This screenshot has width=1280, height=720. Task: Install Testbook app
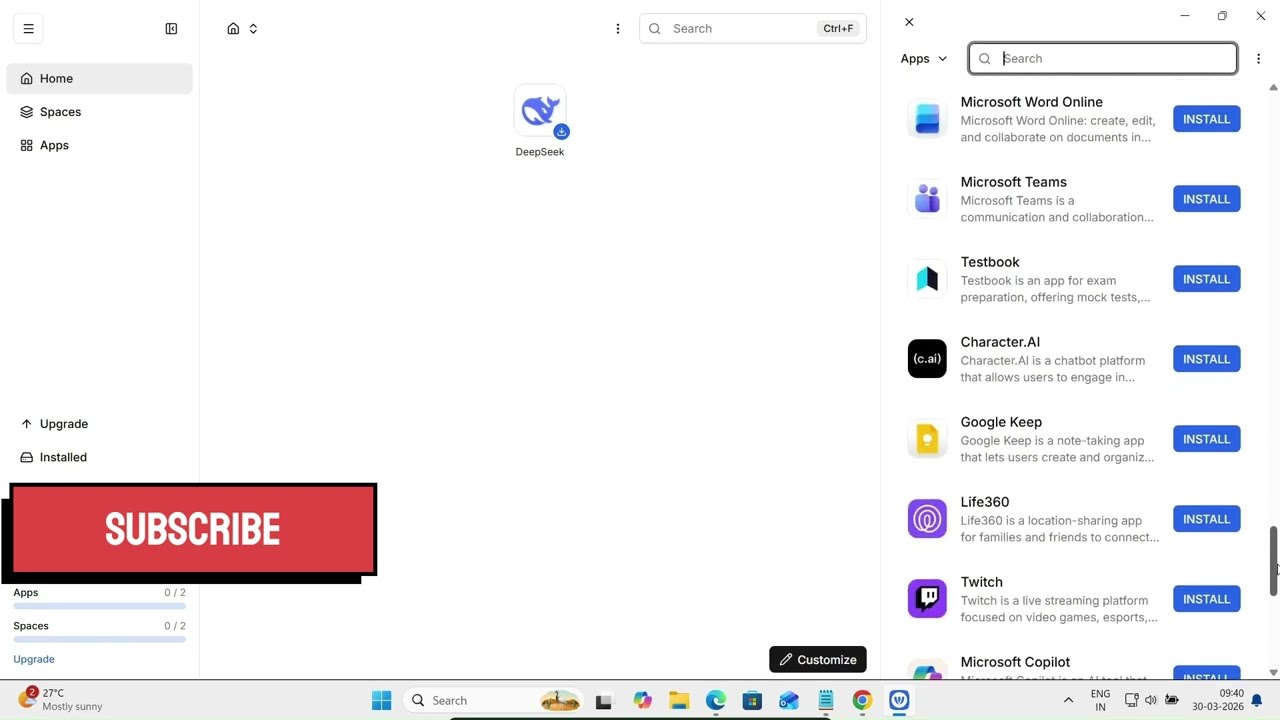point(1207,279)
